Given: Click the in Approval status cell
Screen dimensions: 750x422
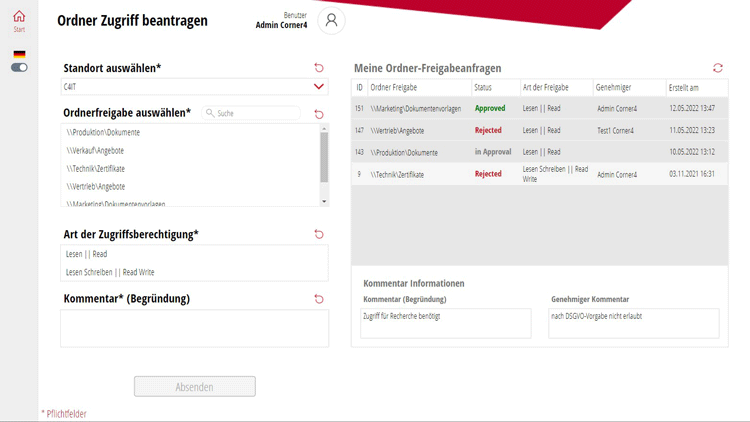Looking at the screenshot, I should click(x=493, y=152).
